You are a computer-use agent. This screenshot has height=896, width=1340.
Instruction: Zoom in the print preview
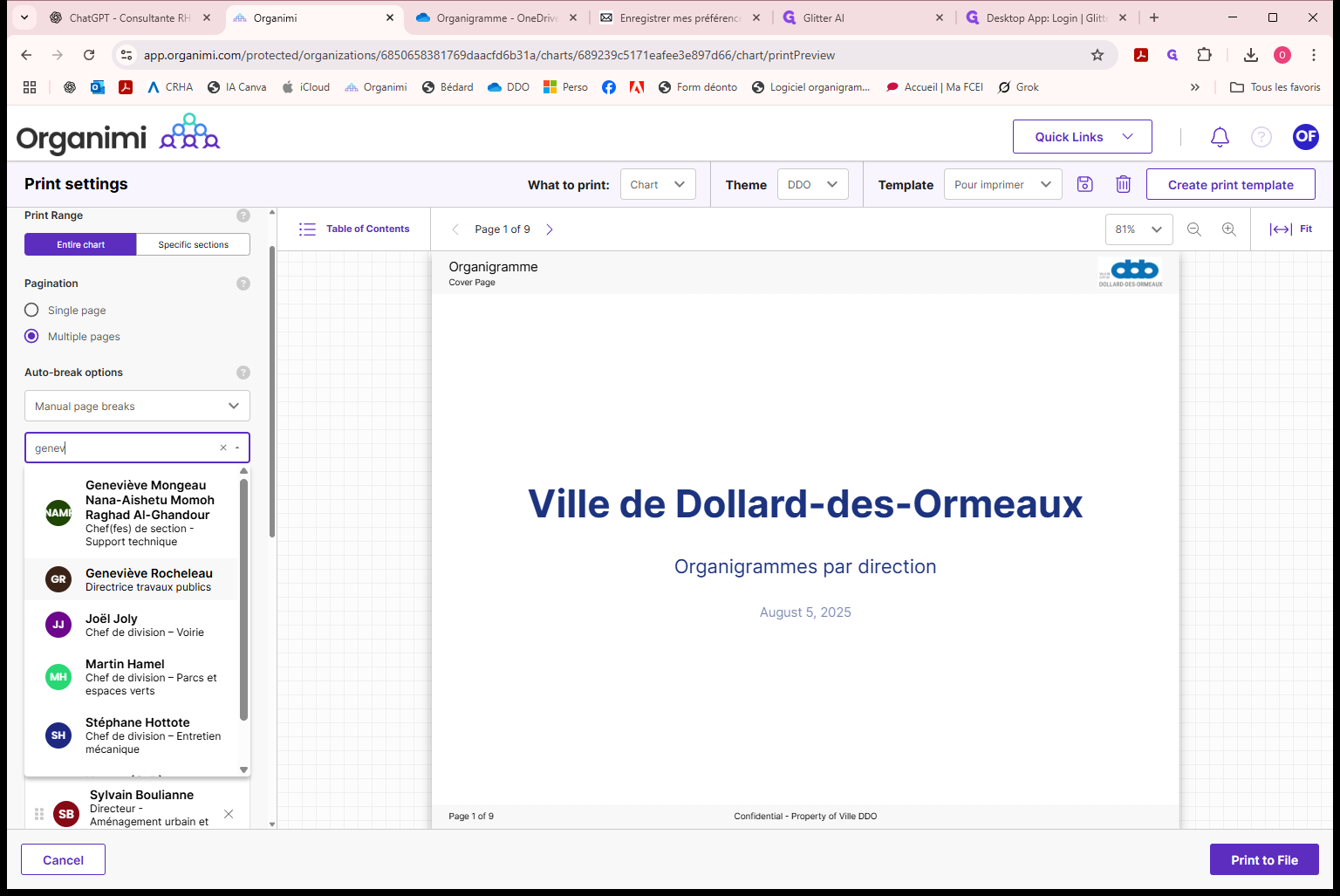1229,229
